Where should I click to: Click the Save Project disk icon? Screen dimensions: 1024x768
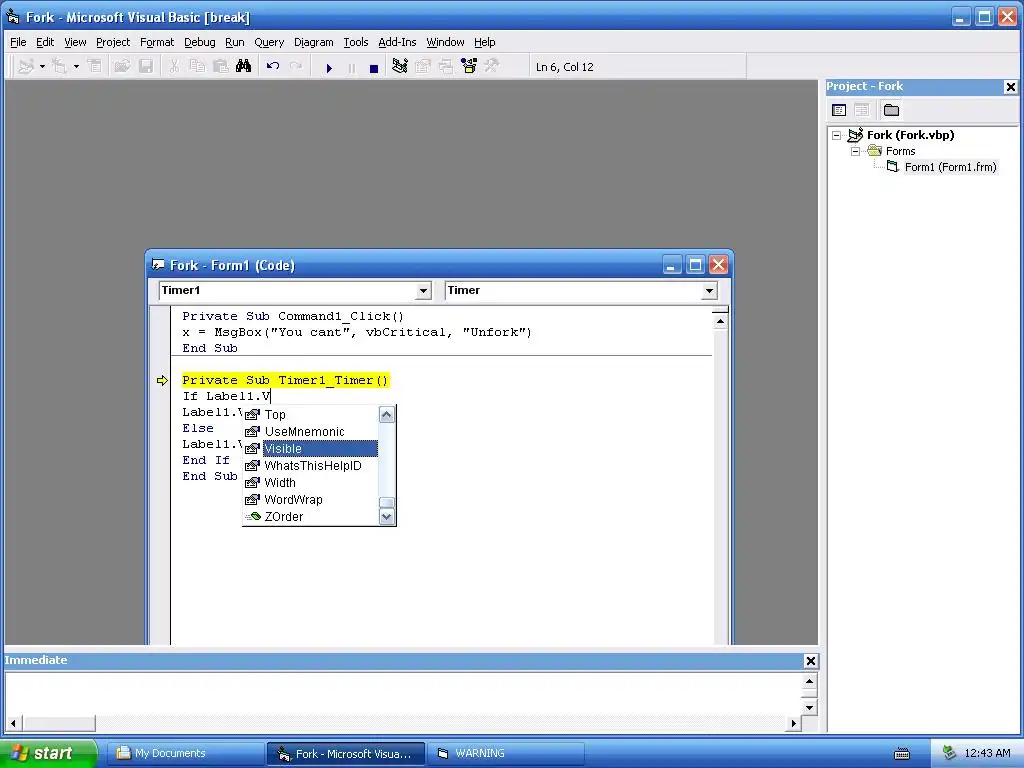point(146,67)
